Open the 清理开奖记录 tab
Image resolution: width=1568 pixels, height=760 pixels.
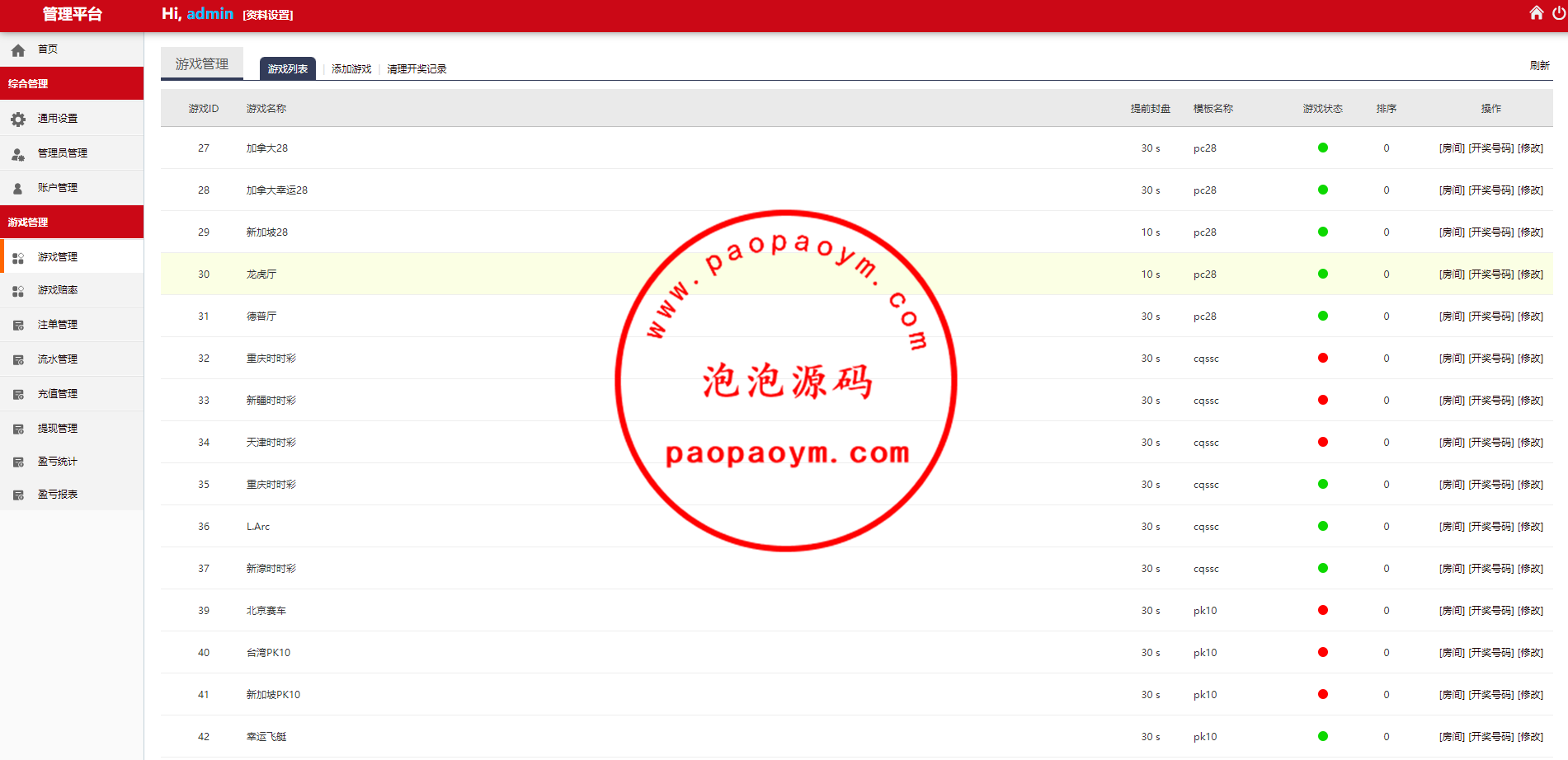pyautogui.click(x=417, y=69)
